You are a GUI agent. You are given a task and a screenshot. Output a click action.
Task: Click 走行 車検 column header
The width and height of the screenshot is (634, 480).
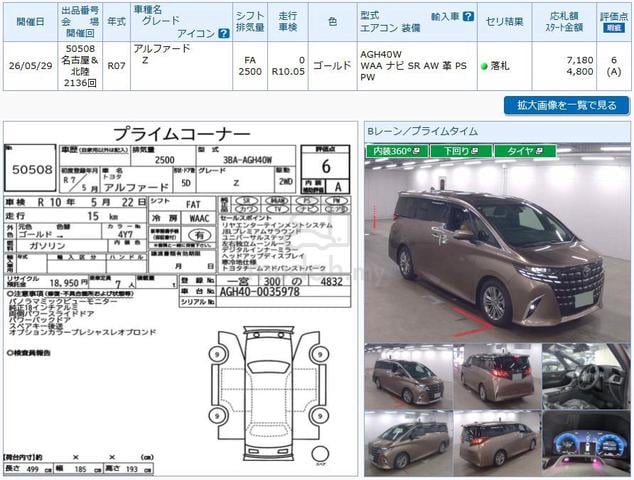288,22
